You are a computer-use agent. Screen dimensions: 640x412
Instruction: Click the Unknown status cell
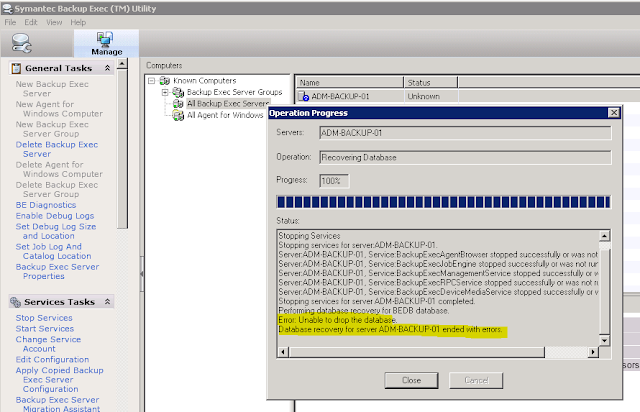431,96
